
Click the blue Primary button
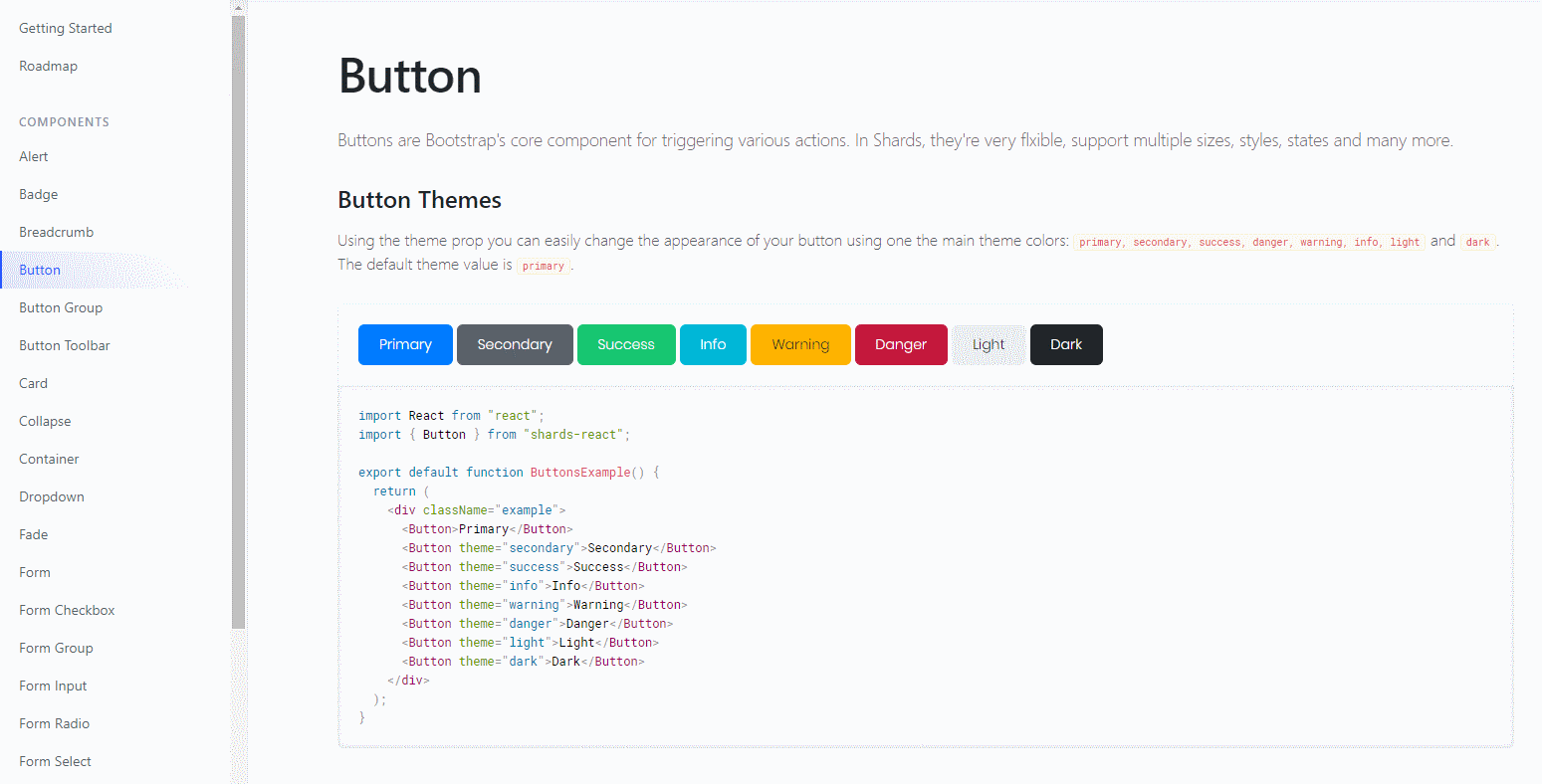point(405,344)
